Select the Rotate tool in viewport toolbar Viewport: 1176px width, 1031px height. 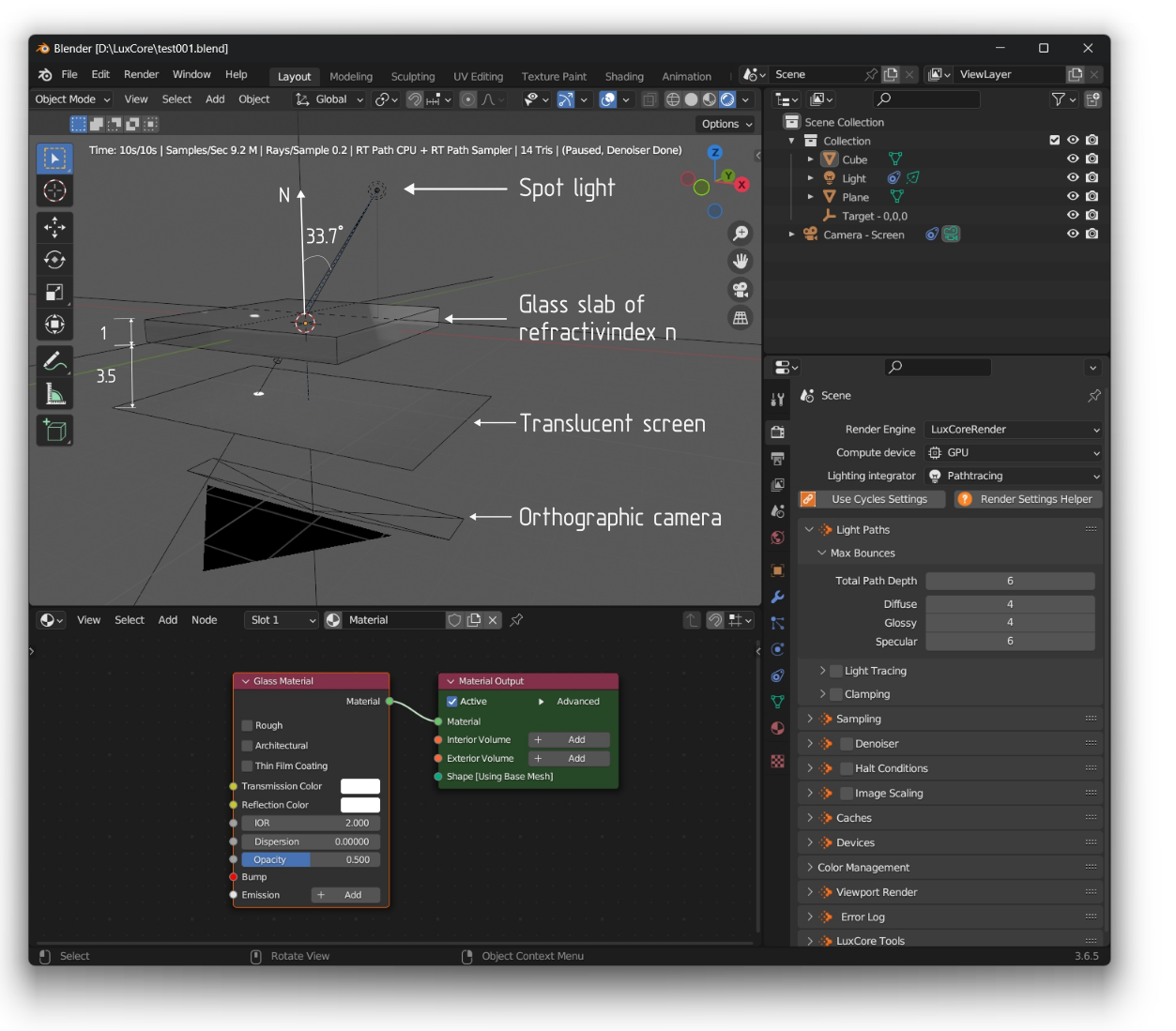(54, 260)
